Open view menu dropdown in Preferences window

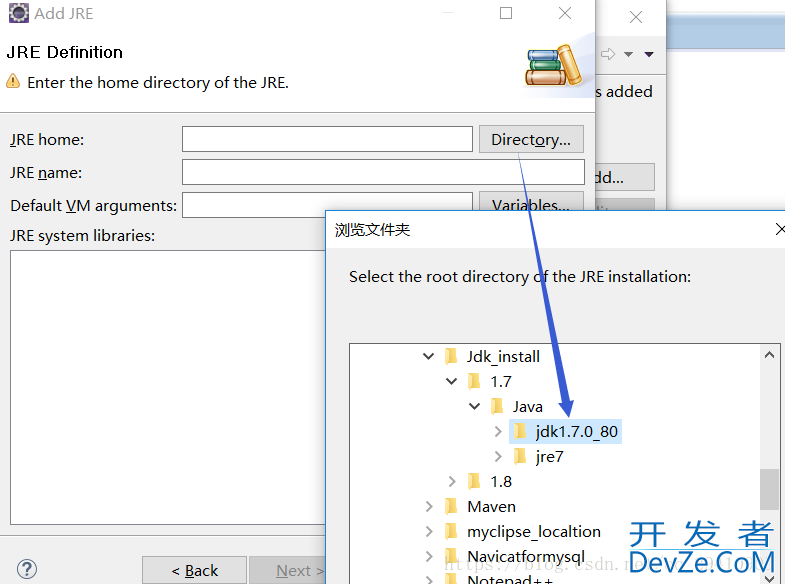tap(649, 54)
